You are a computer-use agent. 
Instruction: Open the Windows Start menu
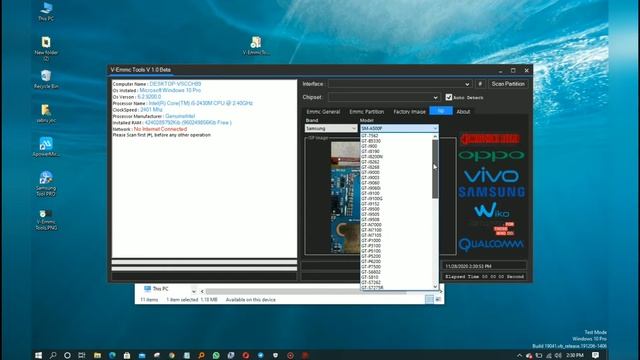[x=38, y=355]
